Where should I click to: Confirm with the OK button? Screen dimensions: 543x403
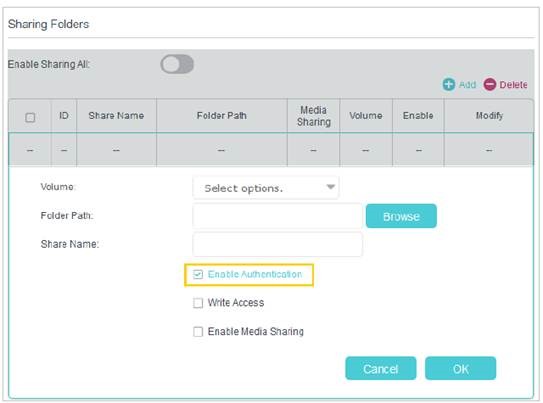pos(460,368)
